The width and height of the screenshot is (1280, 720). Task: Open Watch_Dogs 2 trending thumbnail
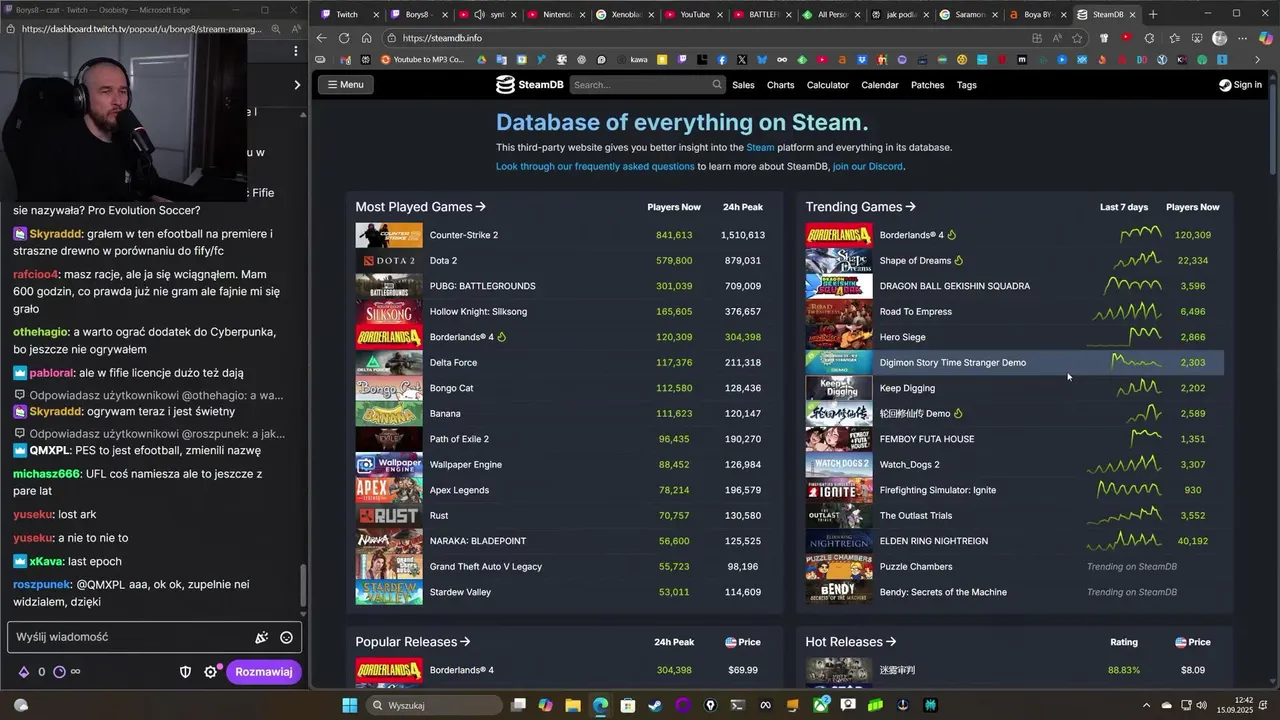tap(839, 464)
